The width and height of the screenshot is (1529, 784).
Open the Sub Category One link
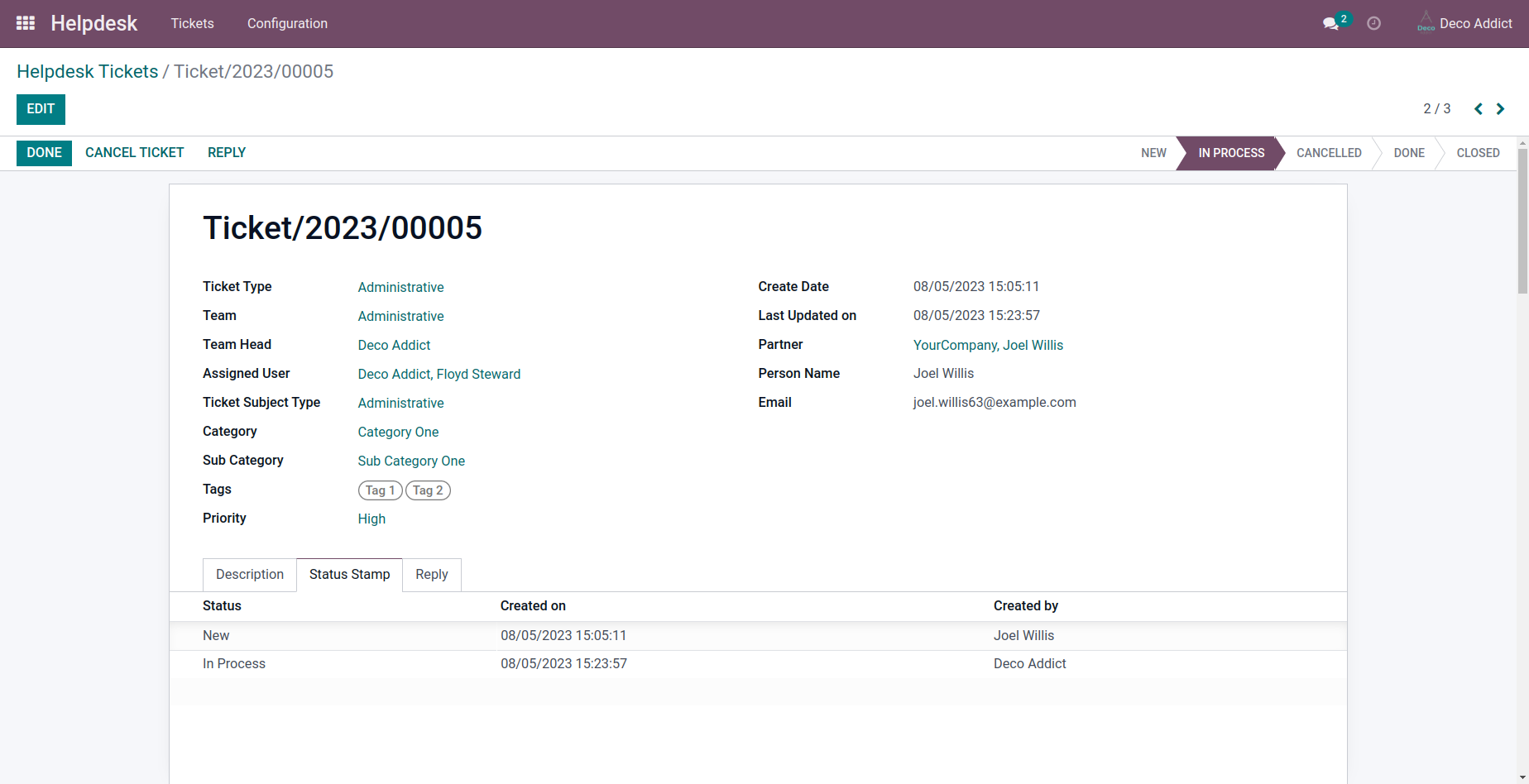click(x=411, y=461)
